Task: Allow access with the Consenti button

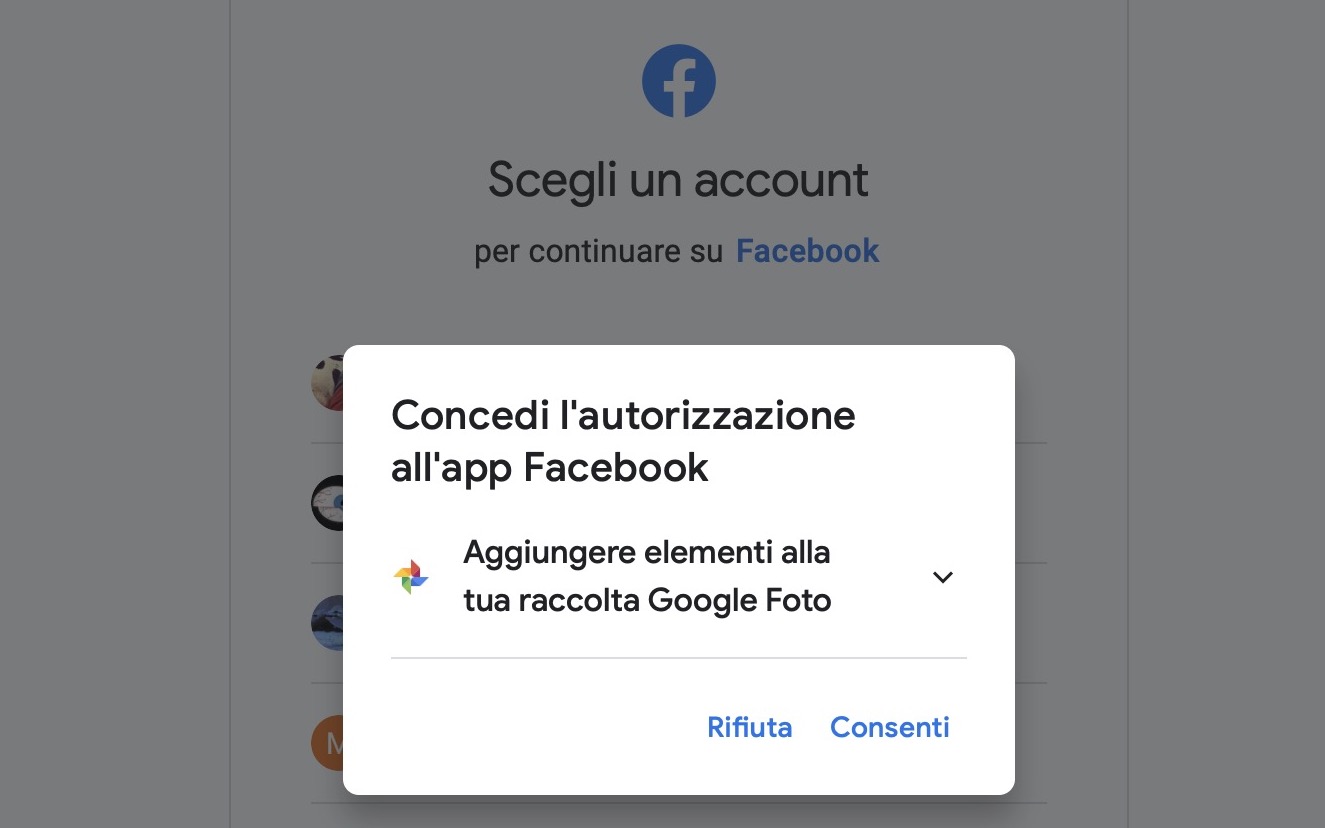Action: 890,727
